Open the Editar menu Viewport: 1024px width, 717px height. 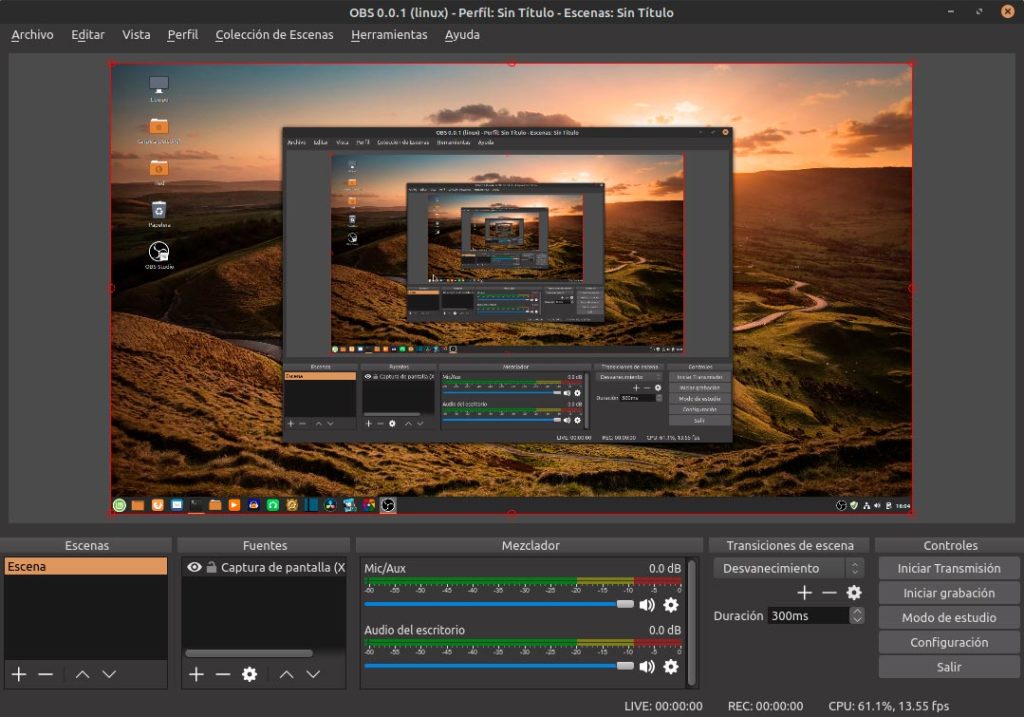click(88, 35)
